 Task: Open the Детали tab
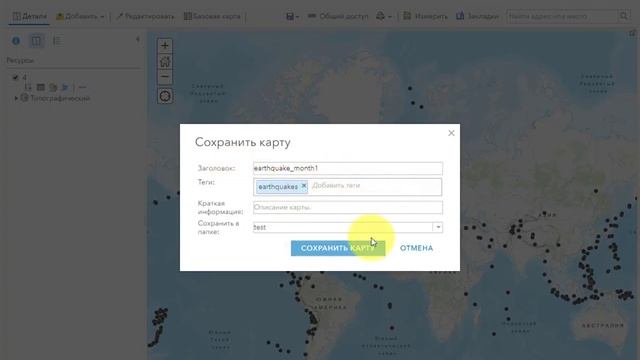coord(29,16)
